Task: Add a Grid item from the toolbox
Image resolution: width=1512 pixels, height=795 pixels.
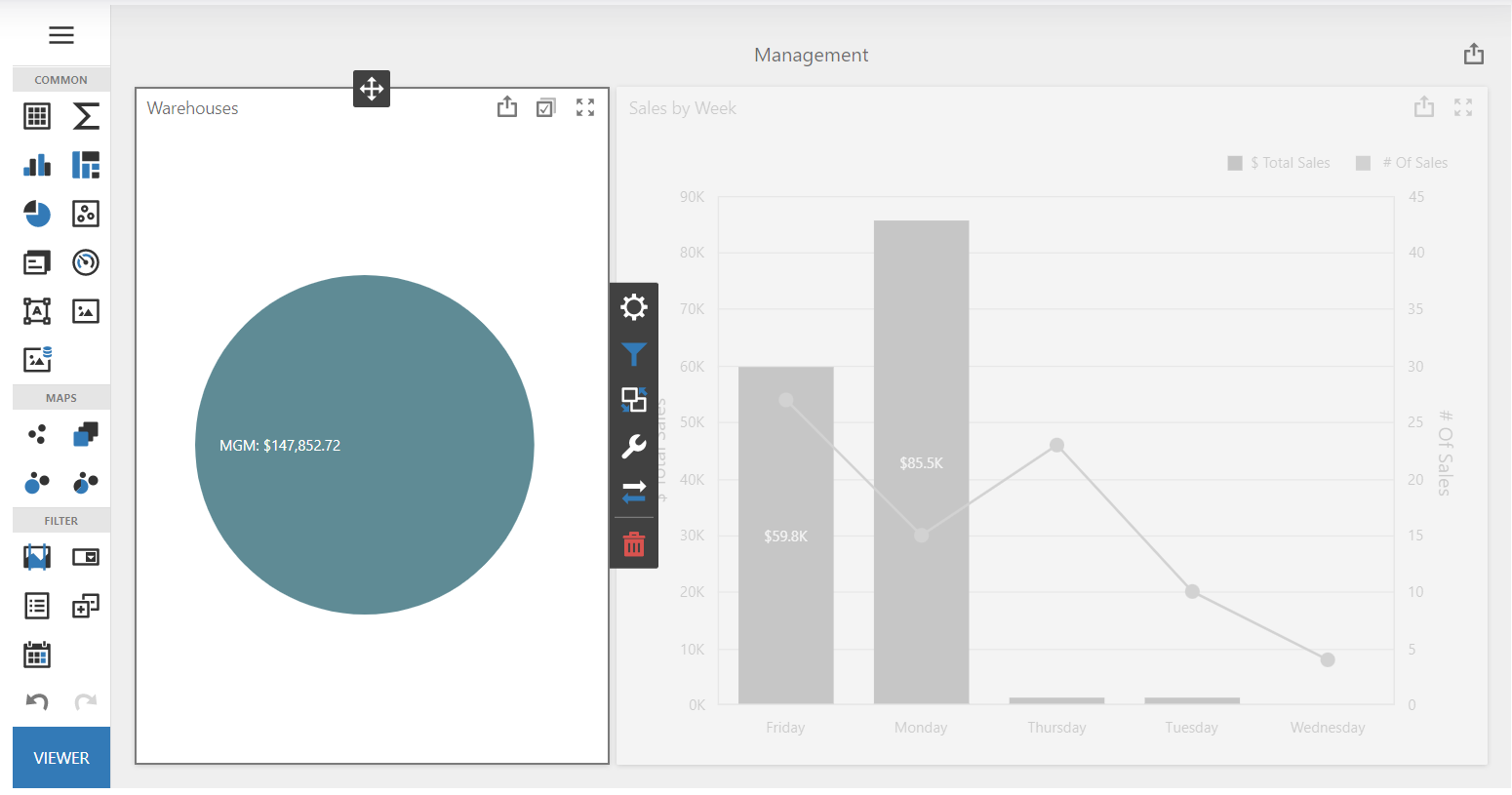Action: 37,116
